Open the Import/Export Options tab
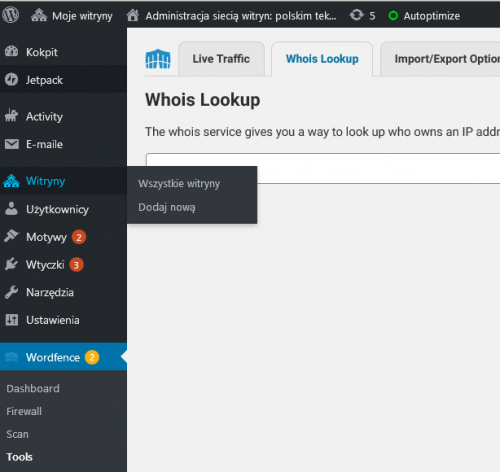500x472 pixels. tap(440, 59)
